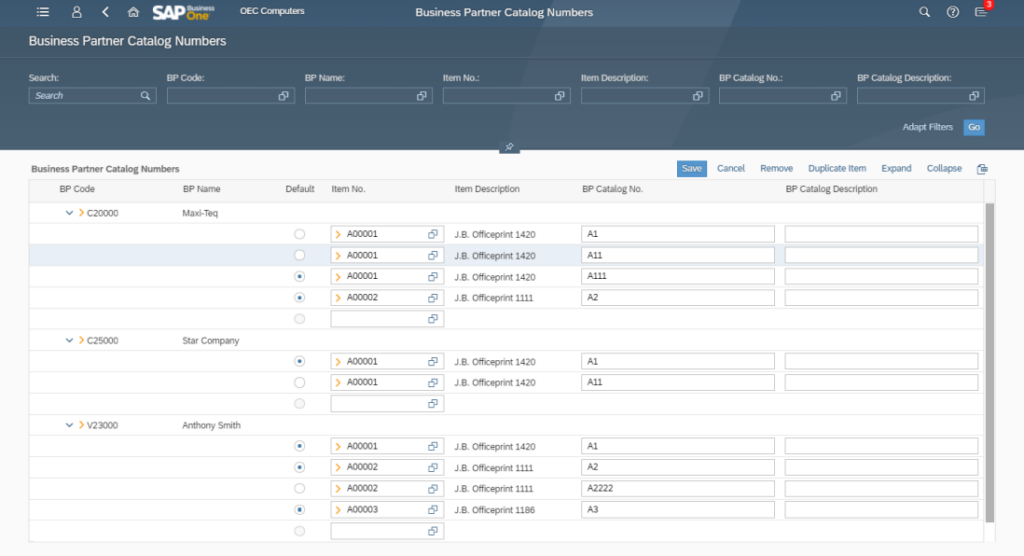Select default radio for Star Company A1 row
The width and height of the screenshot is (1024, 556).
299,361
